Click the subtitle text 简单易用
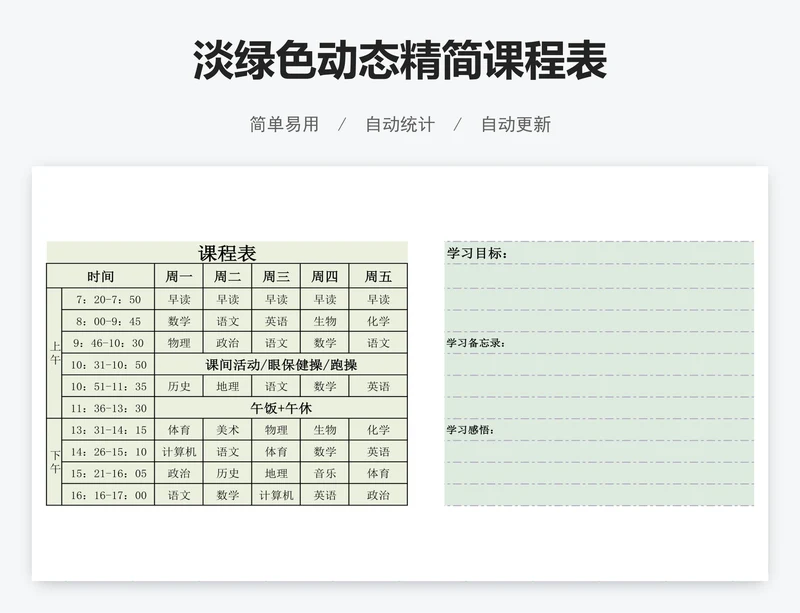The image size is (800, 613). click(284, 124)
